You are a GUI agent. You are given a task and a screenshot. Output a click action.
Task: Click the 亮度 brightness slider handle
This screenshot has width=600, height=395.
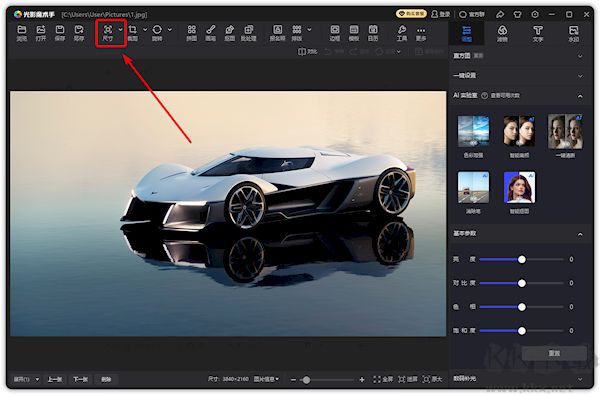click(x=522, y=260)
